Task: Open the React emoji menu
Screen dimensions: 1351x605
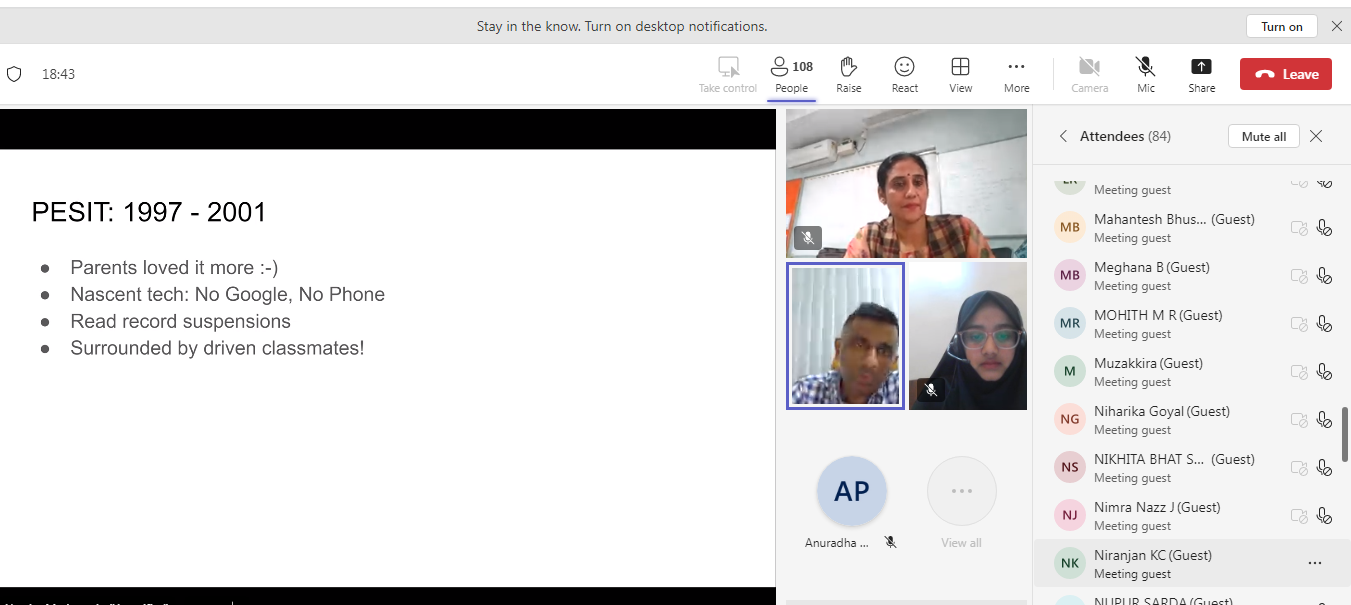Action: [x=904, y=67]
